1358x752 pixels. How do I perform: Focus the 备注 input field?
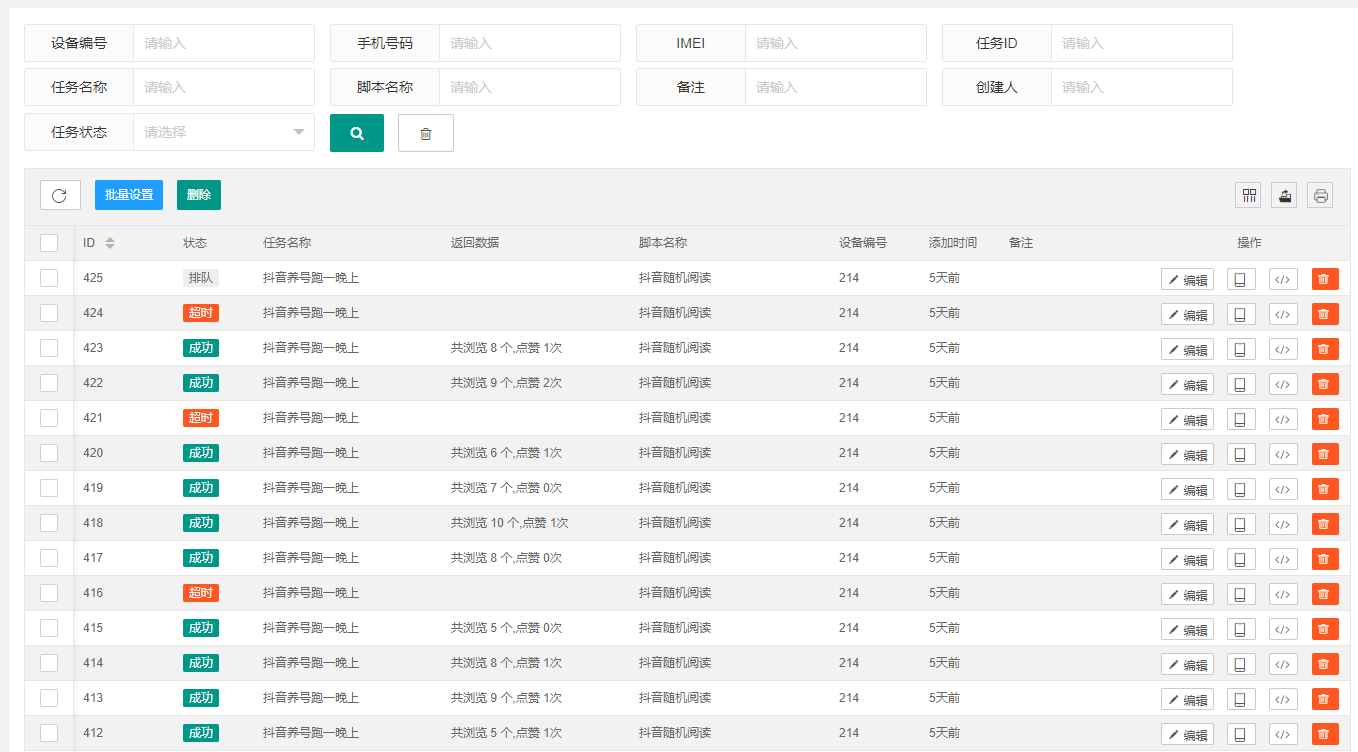tap(836, 87)
